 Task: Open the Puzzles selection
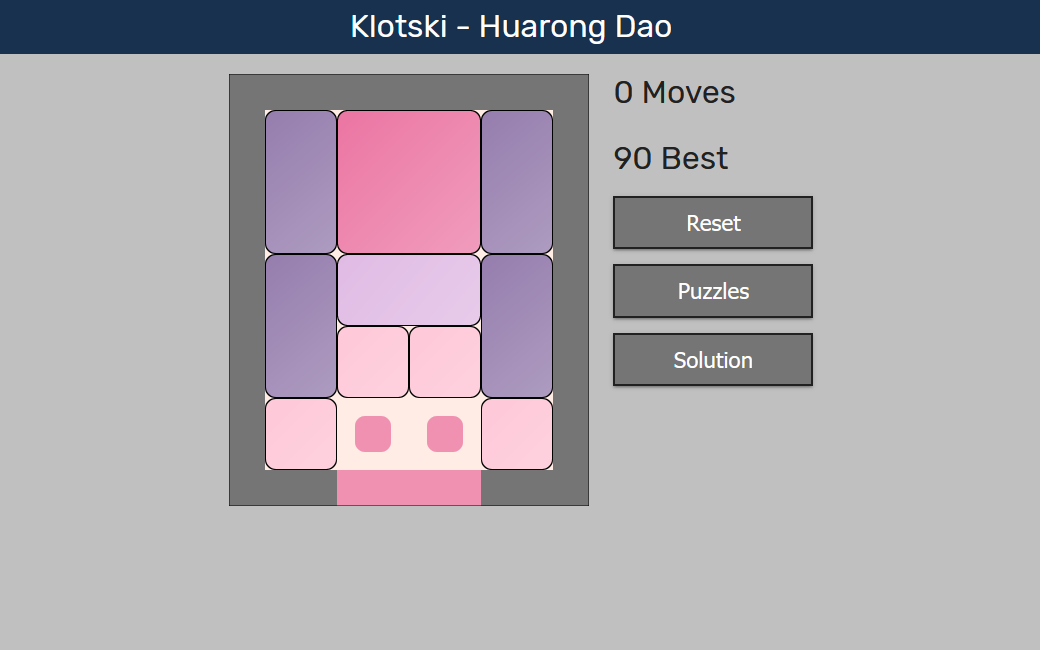pos(712,290)
